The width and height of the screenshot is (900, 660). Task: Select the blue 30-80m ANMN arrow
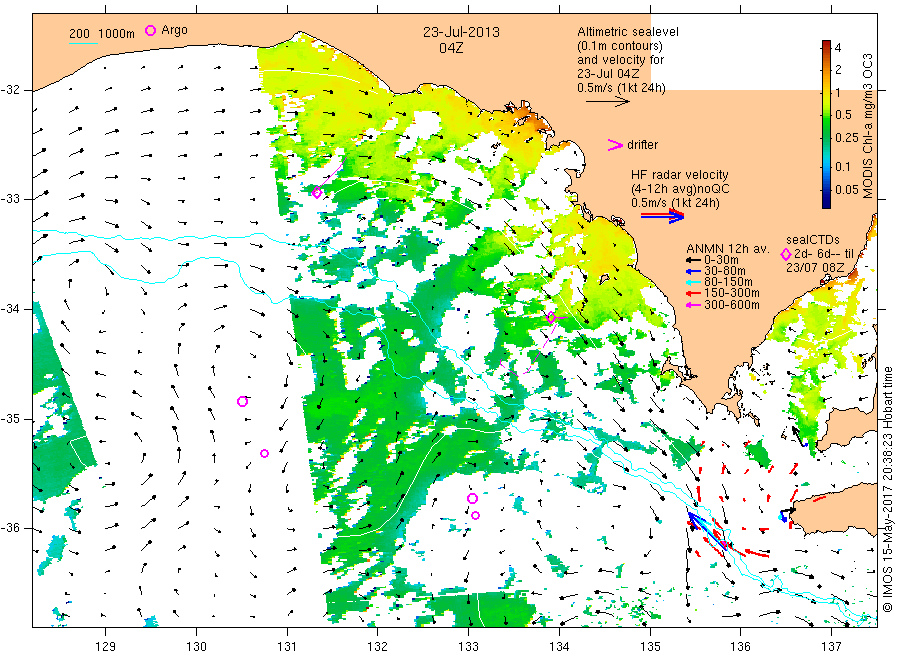tap(693, 271)
